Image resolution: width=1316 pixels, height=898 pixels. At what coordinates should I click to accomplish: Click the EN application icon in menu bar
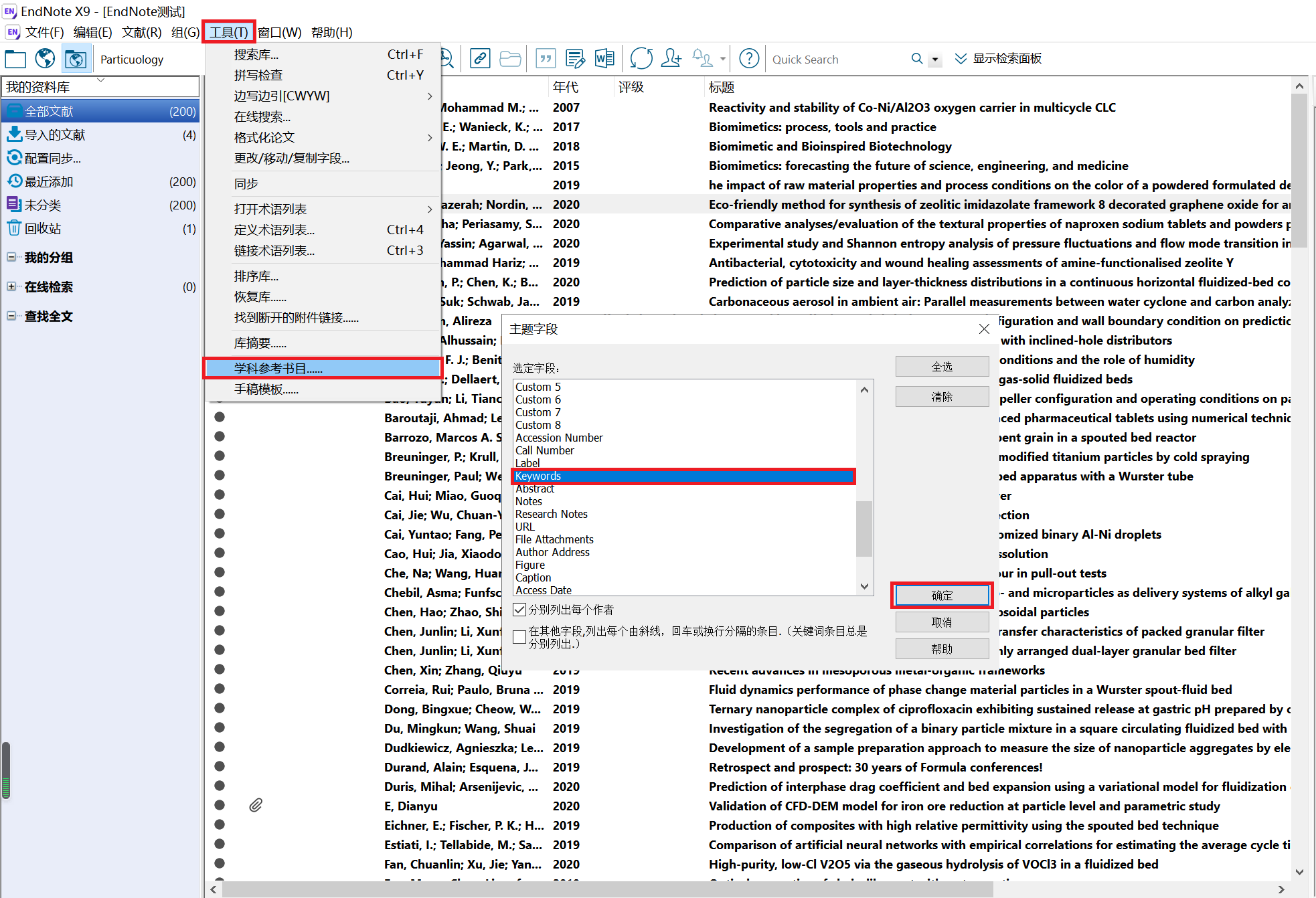[12, 32]
